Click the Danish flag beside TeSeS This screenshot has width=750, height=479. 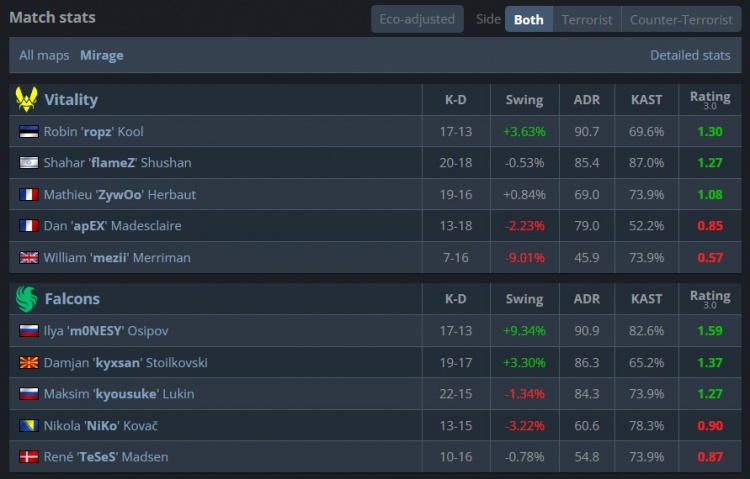pyautogui.click(x=28, y=457)
